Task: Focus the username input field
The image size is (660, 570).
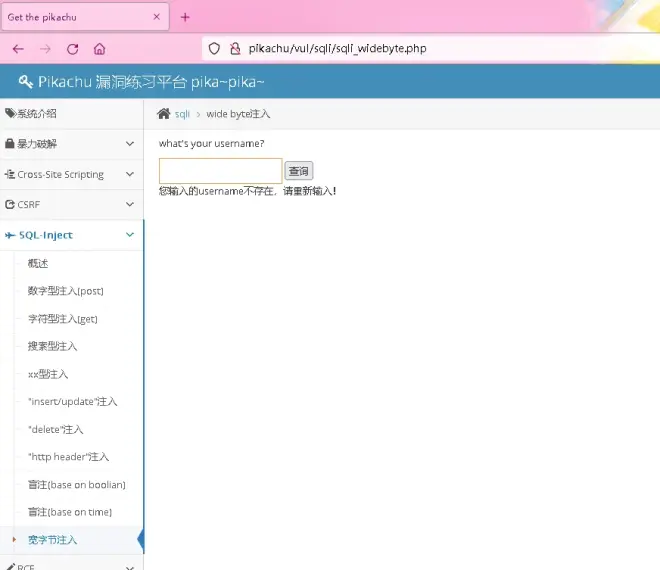Action: click(220, 171)
